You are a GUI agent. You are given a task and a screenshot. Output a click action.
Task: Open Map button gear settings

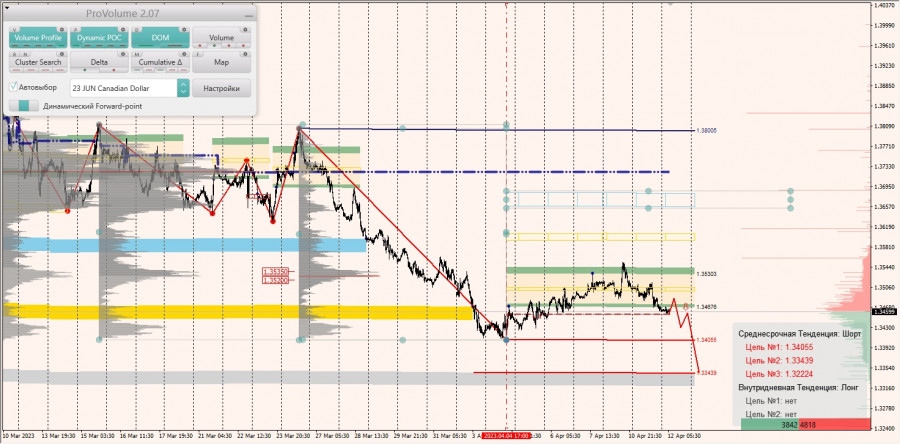coord(246,54)
